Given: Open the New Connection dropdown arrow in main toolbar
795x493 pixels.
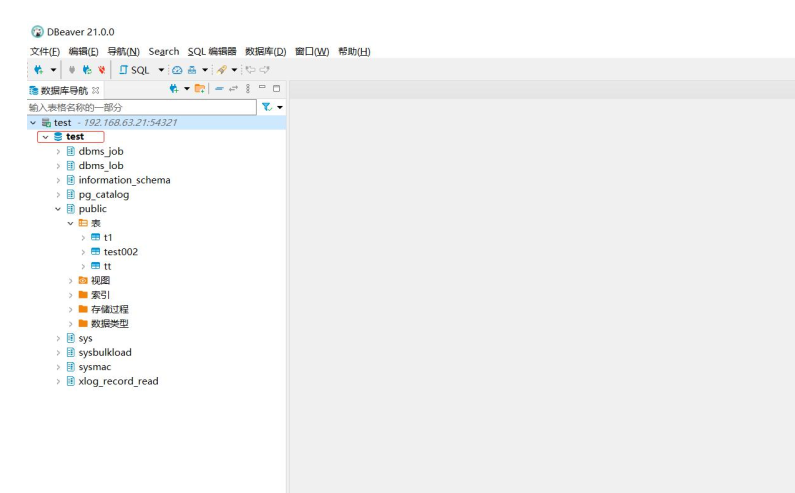Looking at the screenshot, I should pos(53,70).
